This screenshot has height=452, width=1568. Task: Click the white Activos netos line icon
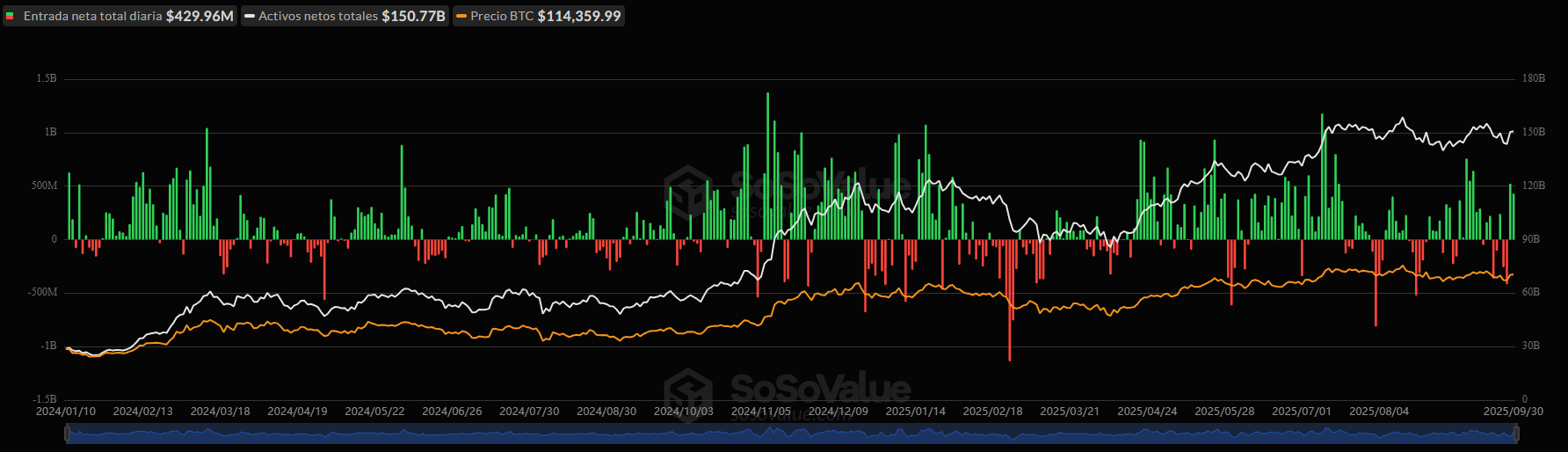tap(250, 16)
